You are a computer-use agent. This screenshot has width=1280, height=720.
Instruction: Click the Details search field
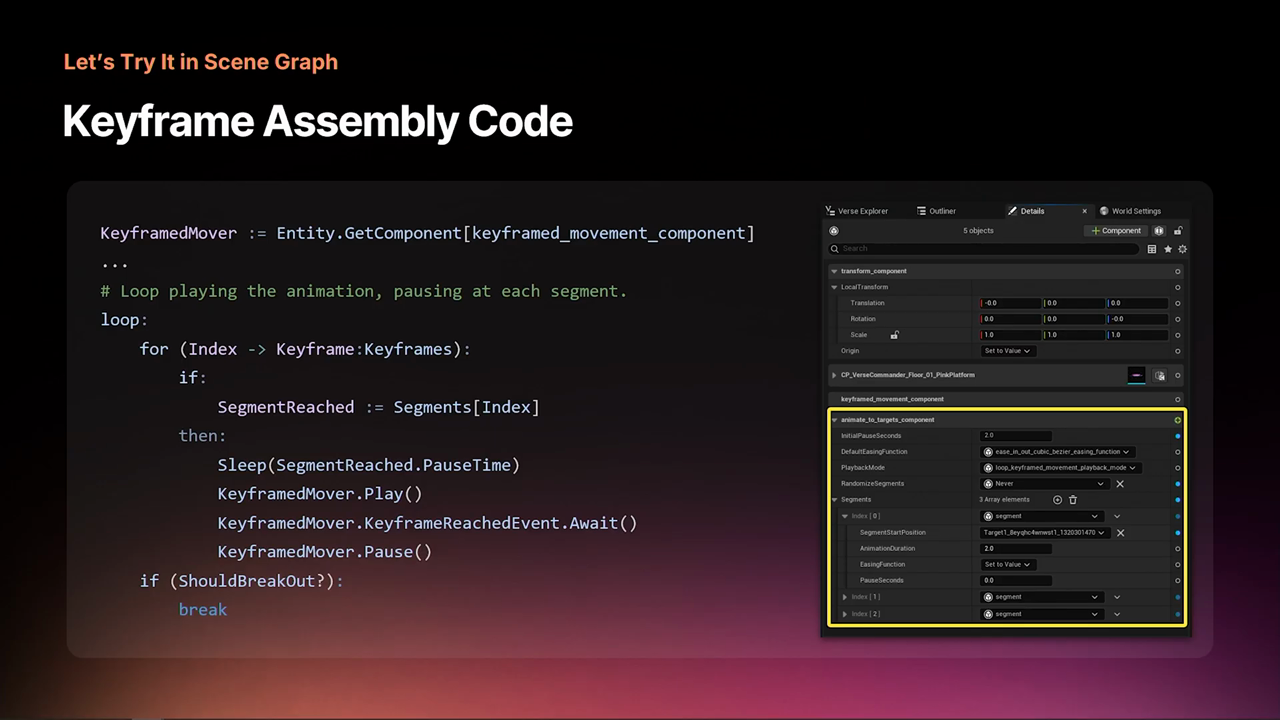click(x=985, y=248)
